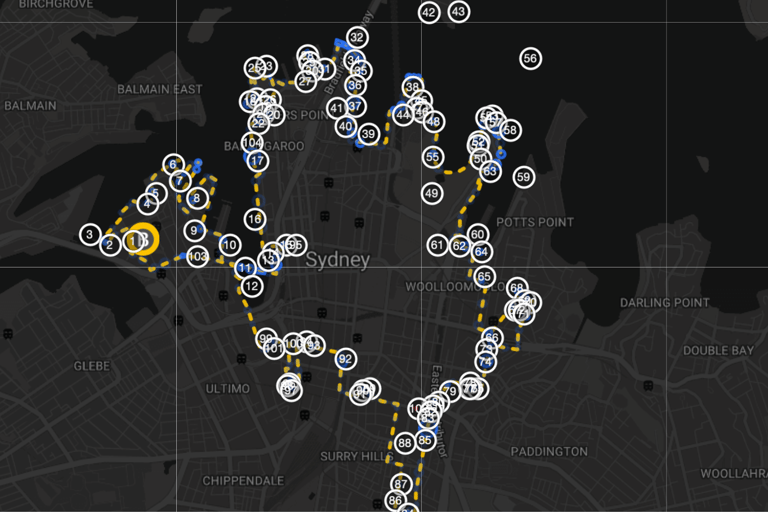Select the DARLING POINT suburb label
The width and height of the screenshot is (768, 512).
pos(665,302)
